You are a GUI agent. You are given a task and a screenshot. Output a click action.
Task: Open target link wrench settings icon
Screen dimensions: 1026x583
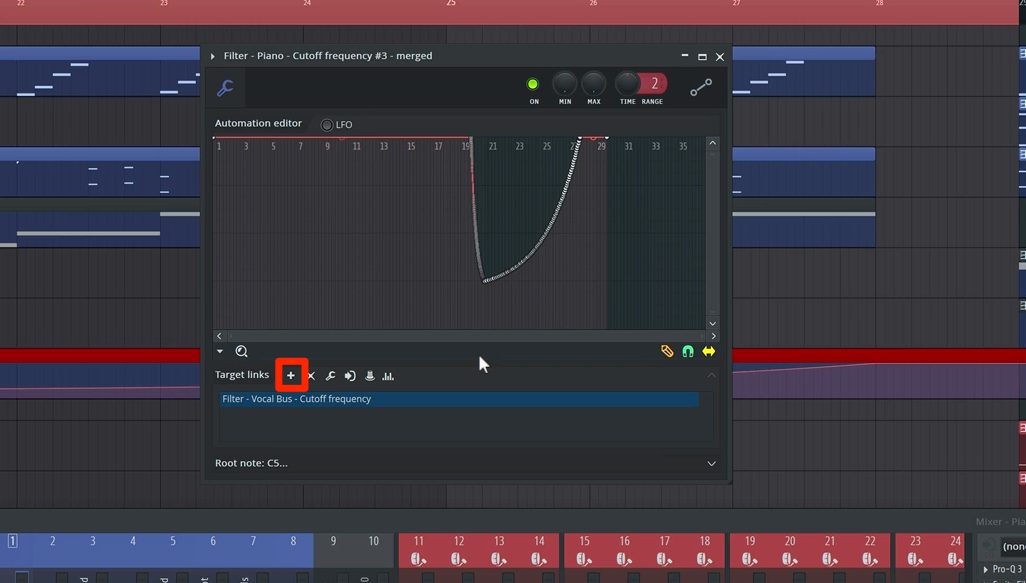coord(330,376)
